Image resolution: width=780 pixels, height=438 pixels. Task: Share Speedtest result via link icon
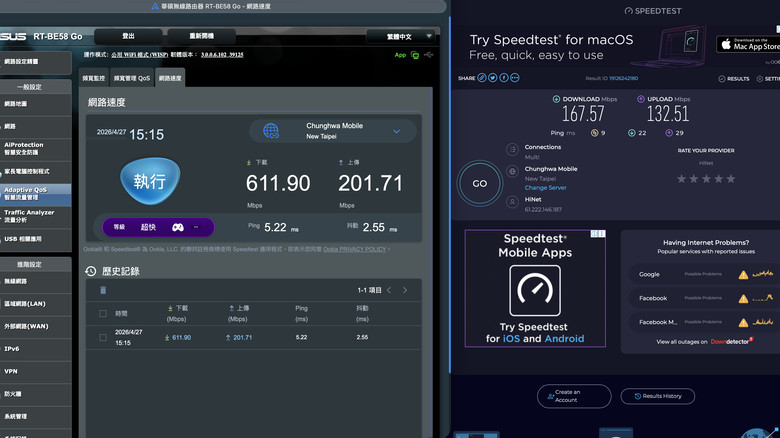(482, 78)
